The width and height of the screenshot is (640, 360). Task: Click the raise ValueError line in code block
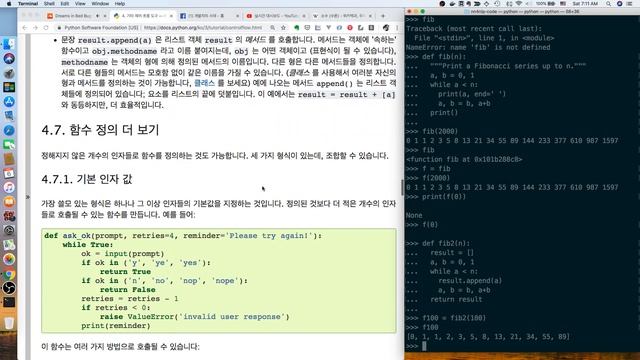point(194,317)
